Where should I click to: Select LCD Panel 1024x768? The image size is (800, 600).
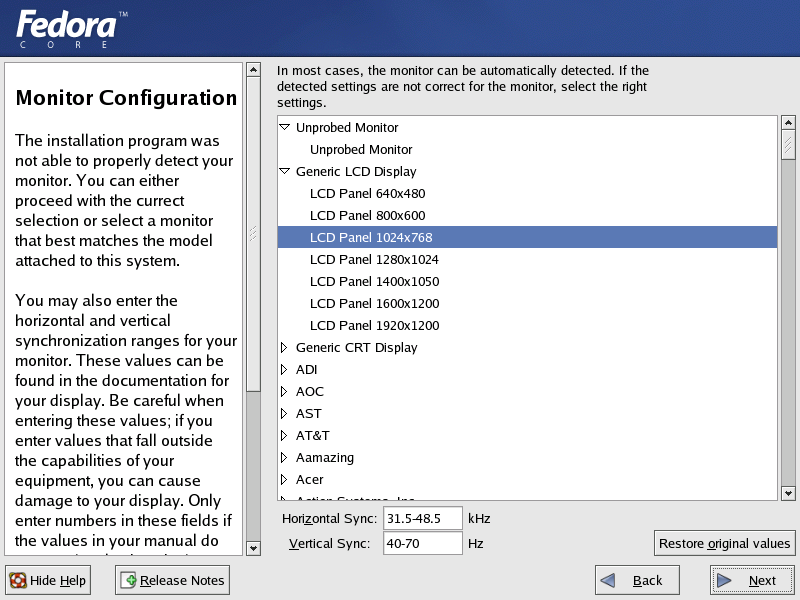tap(528, 237)
